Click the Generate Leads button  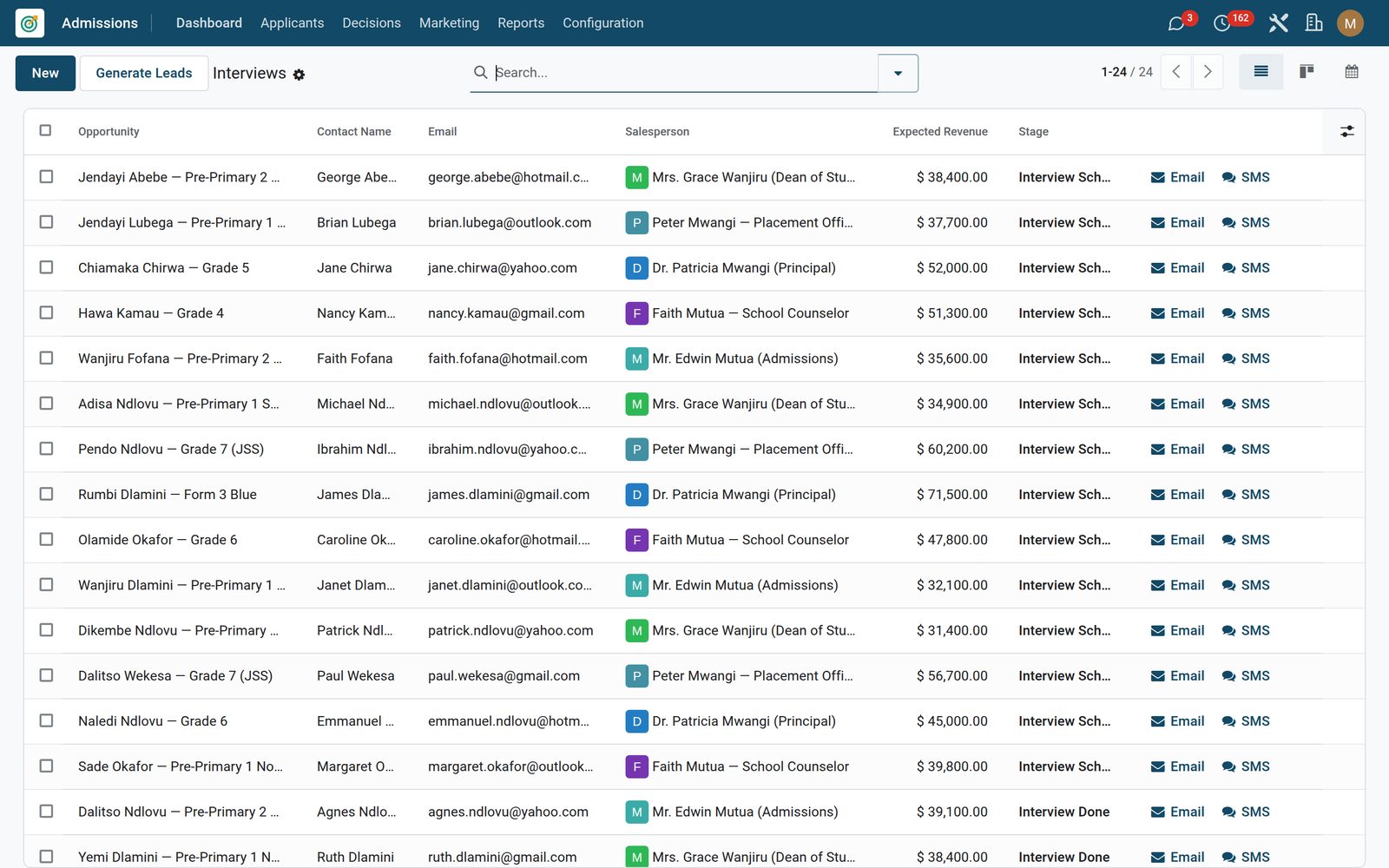point(144,73)
